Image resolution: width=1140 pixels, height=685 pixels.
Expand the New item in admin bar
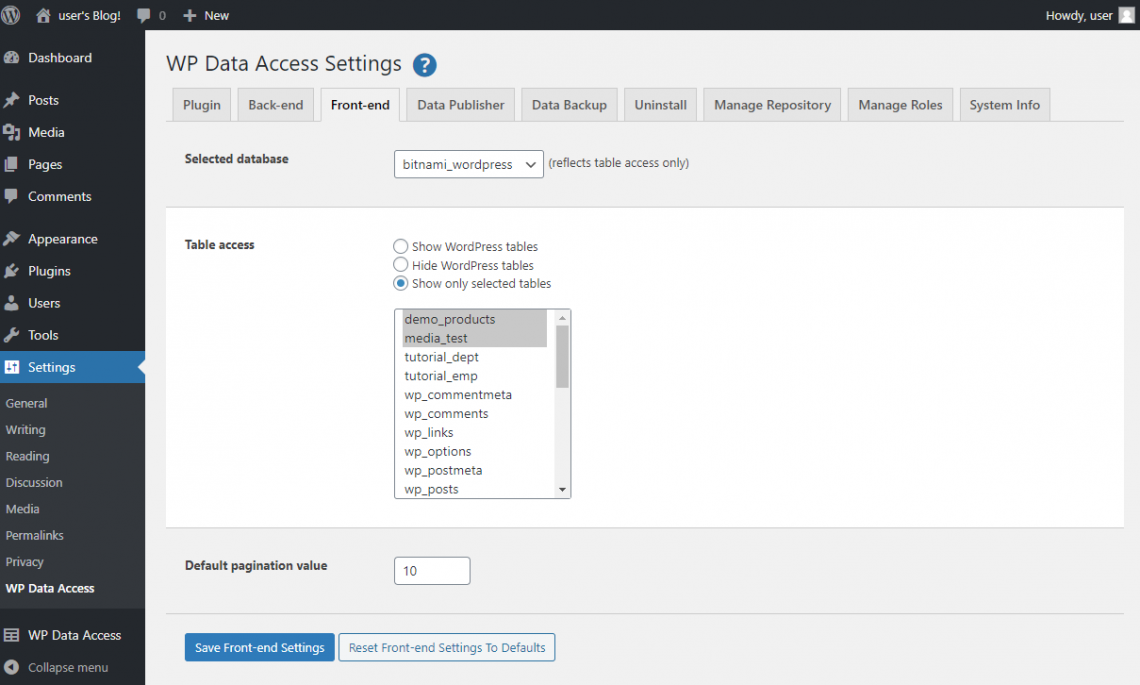coord(205,15)
